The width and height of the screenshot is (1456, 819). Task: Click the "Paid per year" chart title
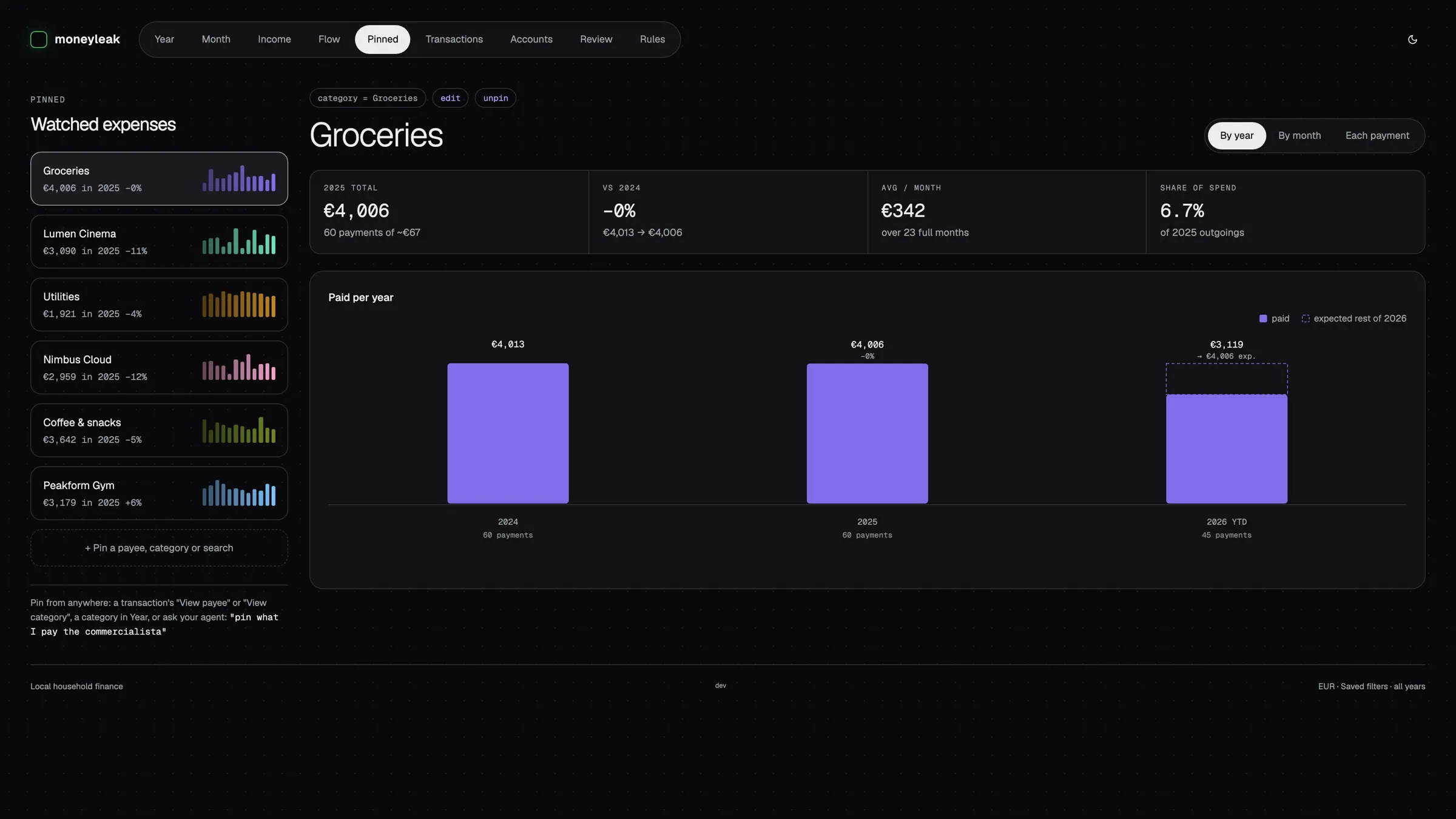(x=360, y=298)
